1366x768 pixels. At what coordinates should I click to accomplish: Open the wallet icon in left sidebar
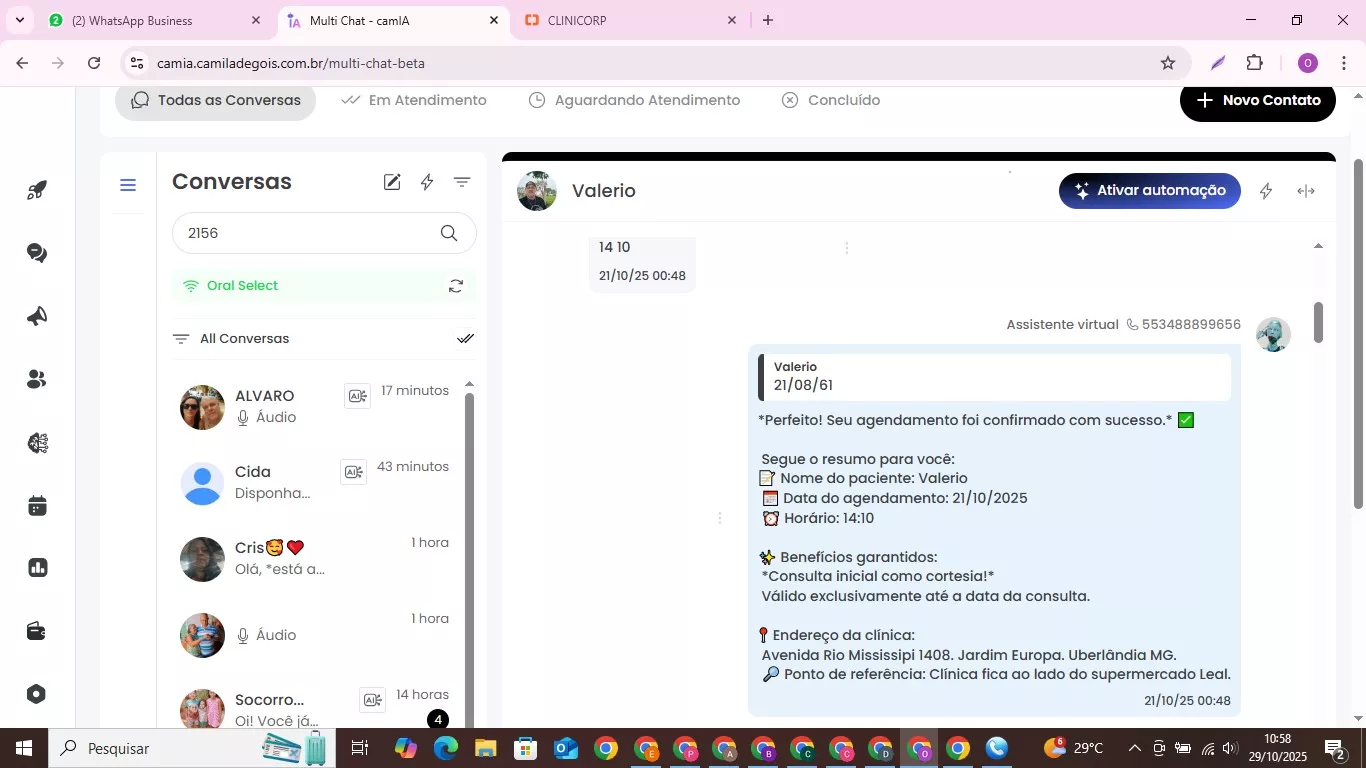point(37,631)
